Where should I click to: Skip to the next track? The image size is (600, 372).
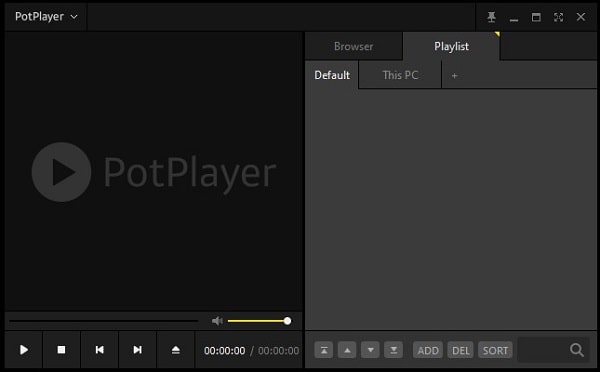[x=137, y=350]
